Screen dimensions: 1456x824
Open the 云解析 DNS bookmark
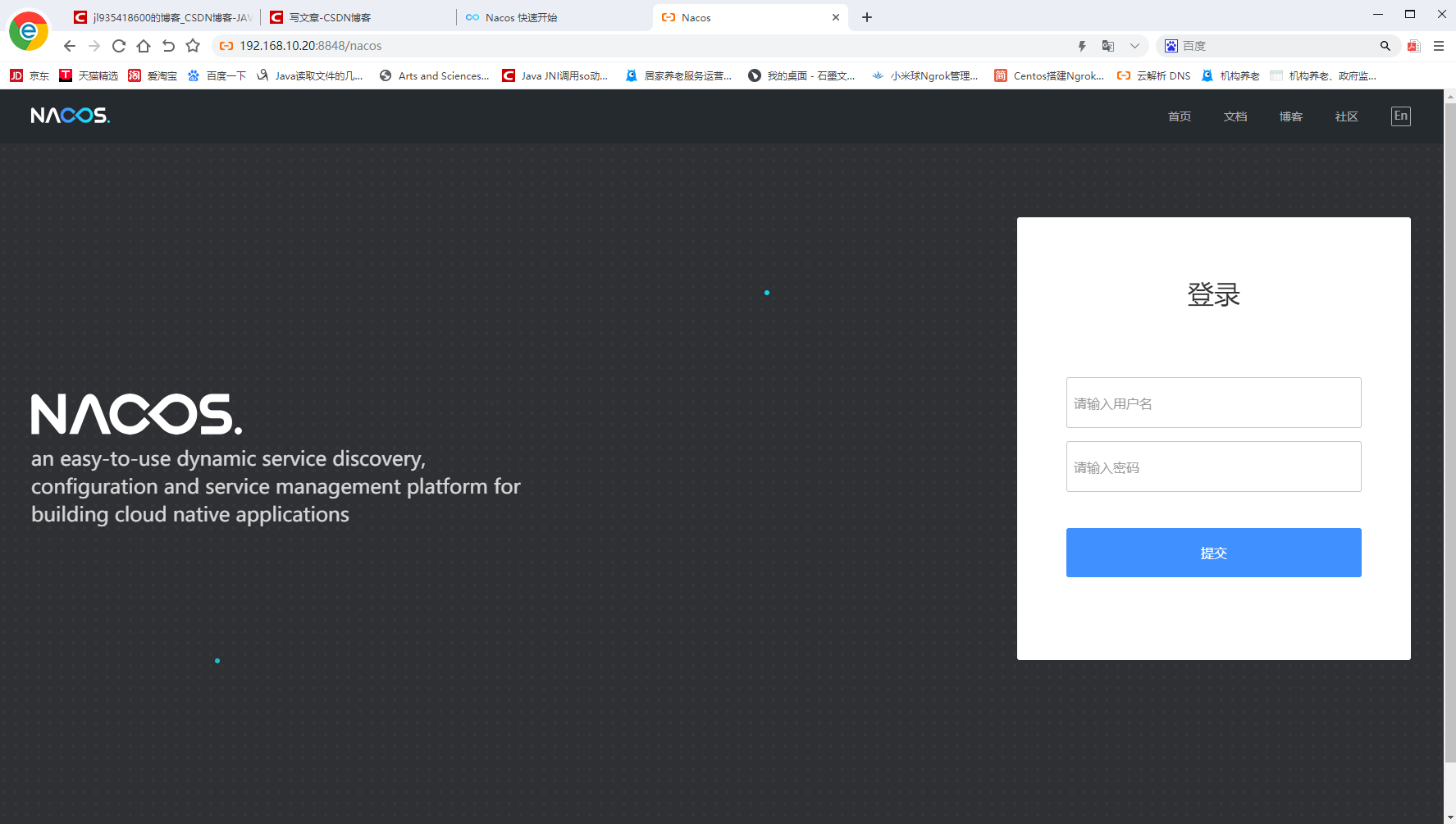[1153, 75]
